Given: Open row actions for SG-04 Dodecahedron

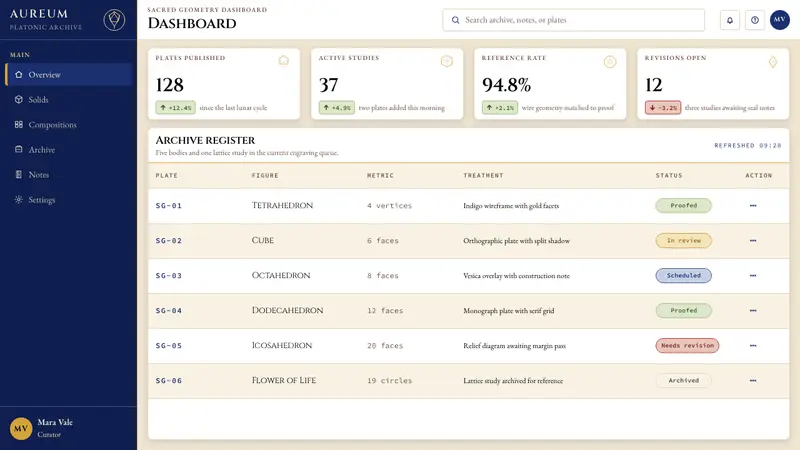Looking at the screenshot, I should pos(753,310).
